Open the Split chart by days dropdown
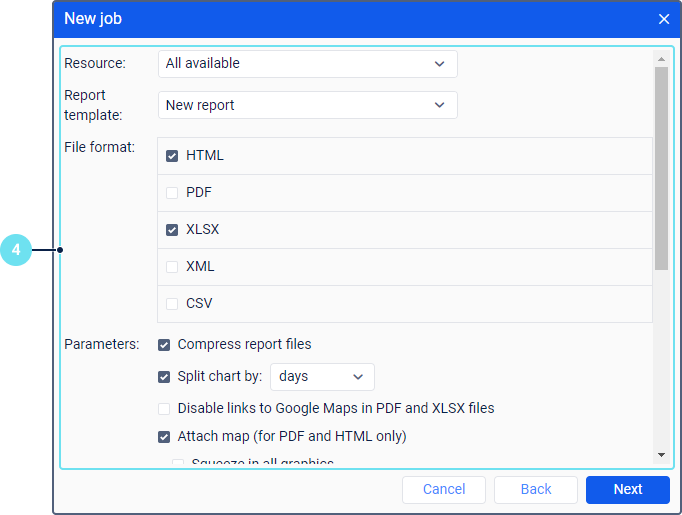The height and width of the screenshot is (515, 682). click(x=322, y=377)
